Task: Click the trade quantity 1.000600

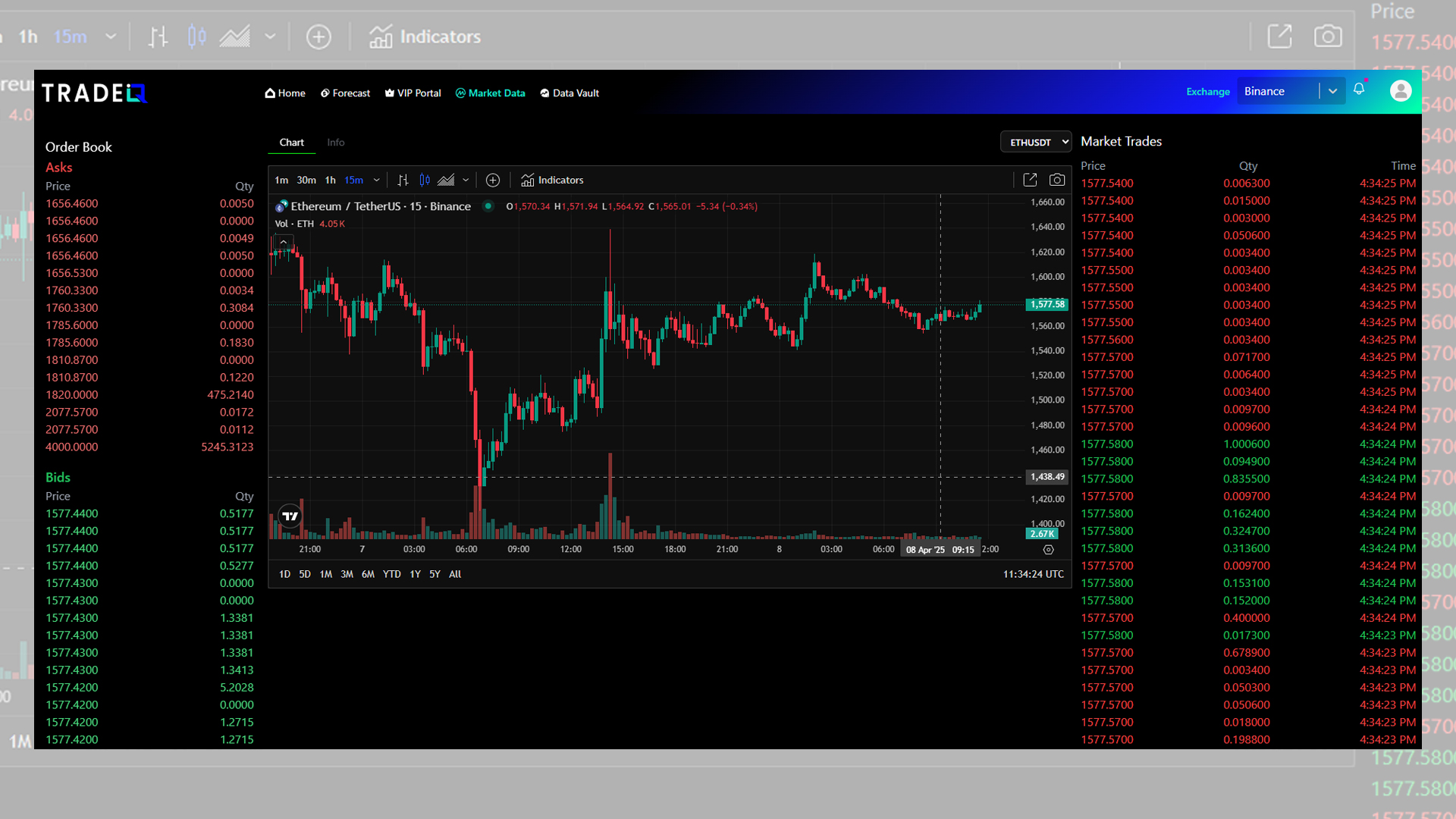Action: tap(1246, 444)
